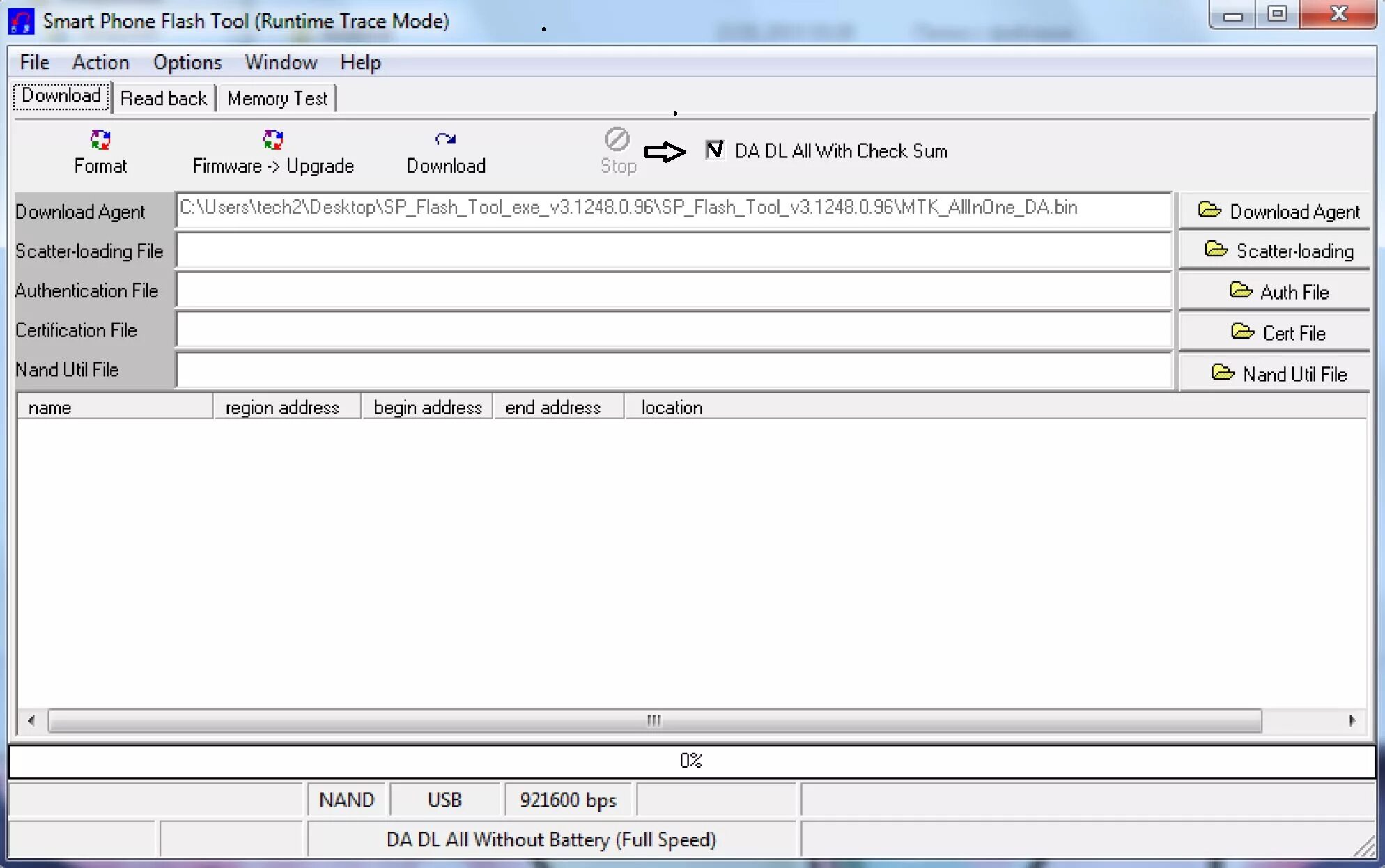The width and height of the screenshot is (1385, 868).
Task: Click the region address column header
Action: point(282,408)
